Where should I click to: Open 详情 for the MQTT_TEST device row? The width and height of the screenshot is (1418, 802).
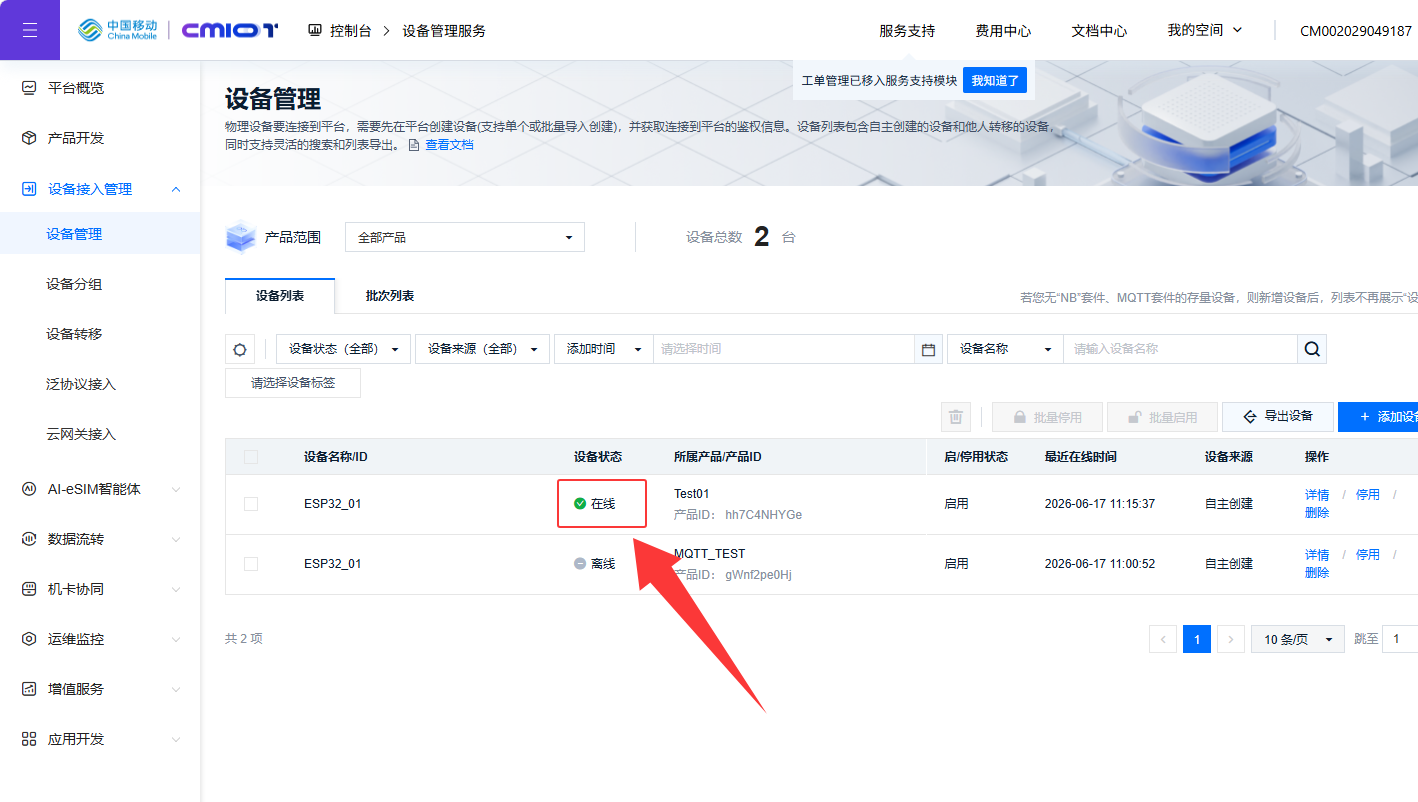tap(1317, 555)
